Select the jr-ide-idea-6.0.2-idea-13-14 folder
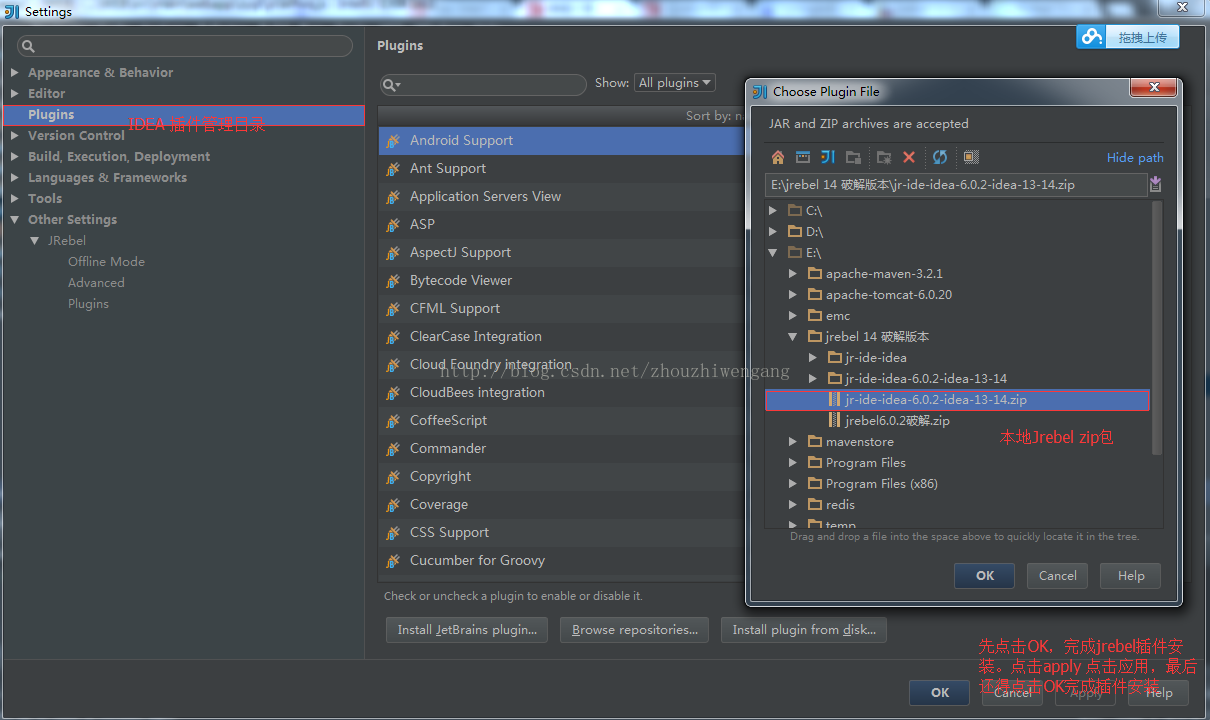This screenshot has height=720, width=1210. click(926, 378)
